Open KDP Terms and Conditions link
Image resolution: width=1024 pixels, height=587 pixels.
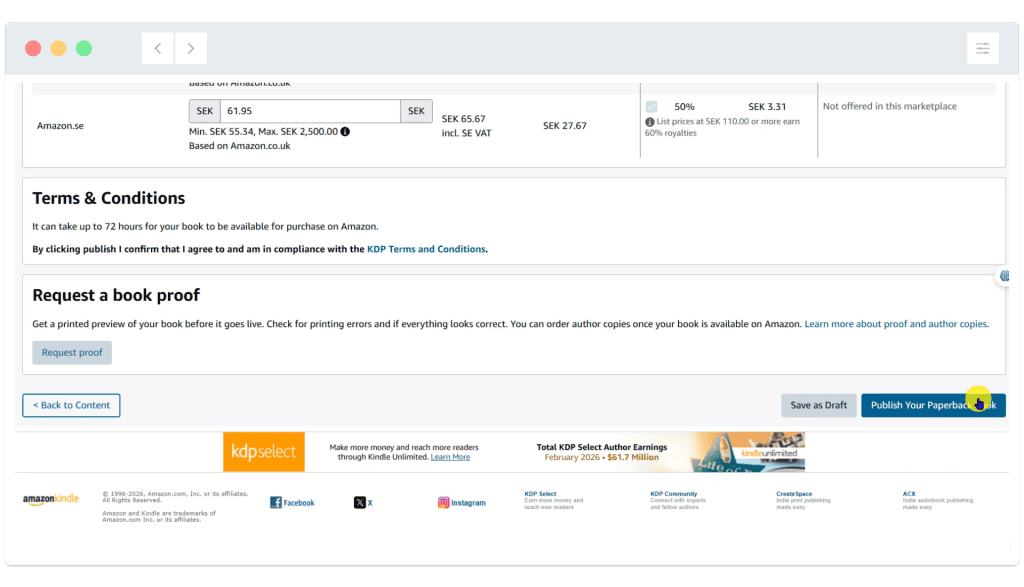(x=426, y=249)
